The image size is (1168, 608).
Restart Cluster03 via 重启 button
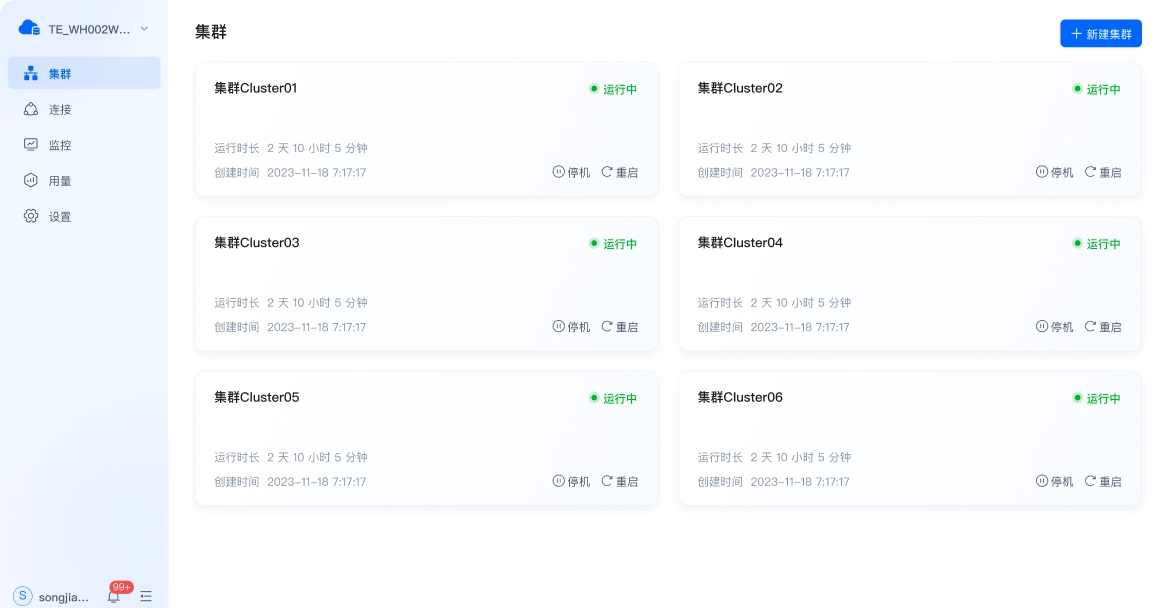click(x=620, y=327)
